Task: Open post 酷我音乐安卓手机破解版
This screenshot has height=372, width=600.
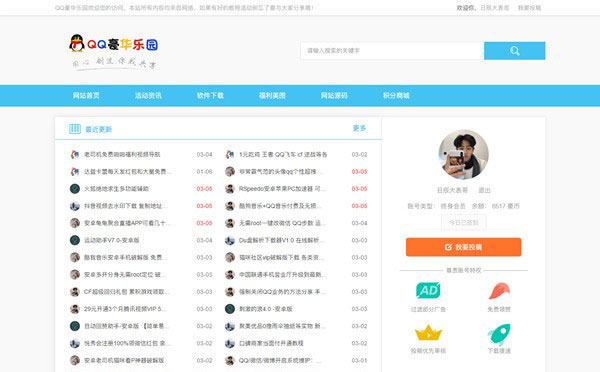Action: tap(126, 257)
